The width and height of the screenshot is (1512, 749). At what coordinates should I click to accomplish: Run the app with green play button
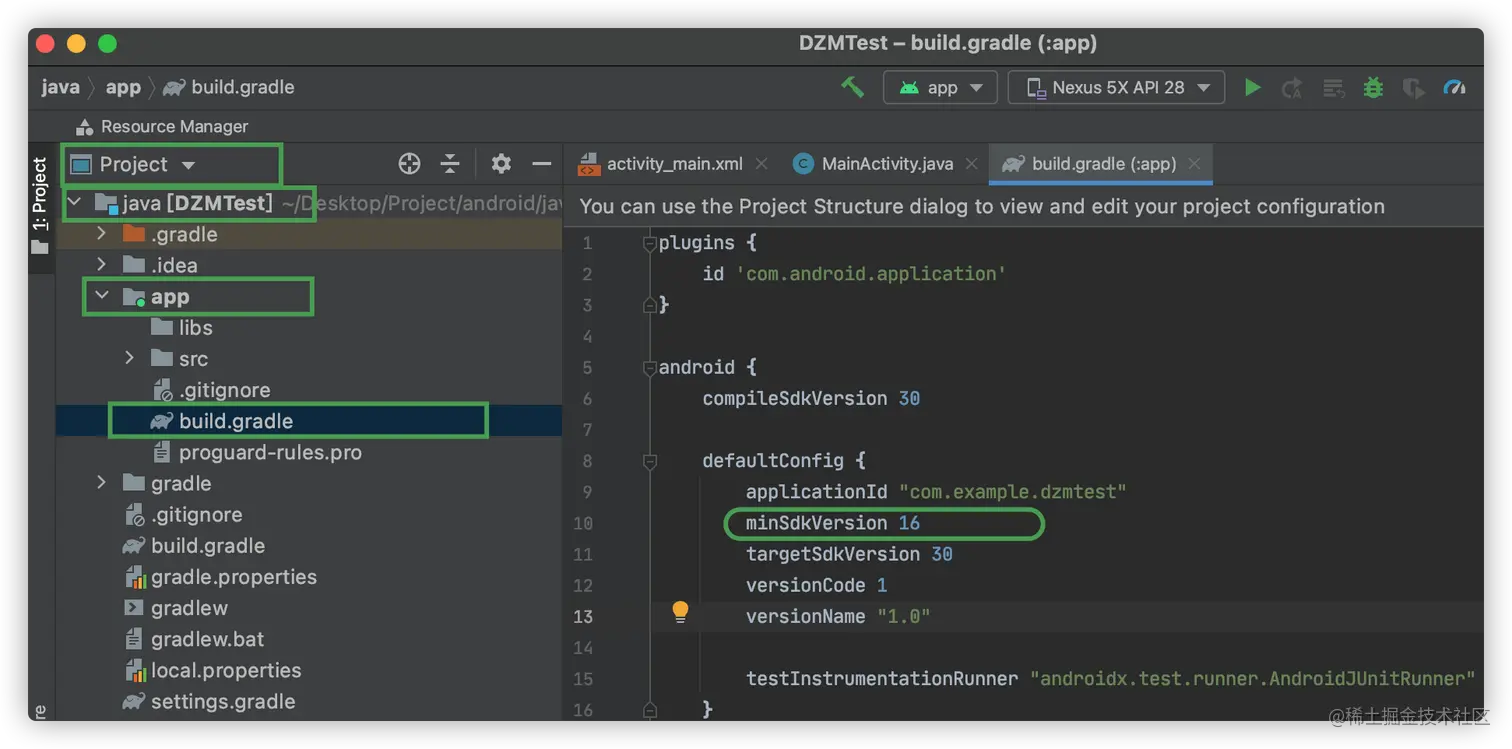pos(1252,87)
